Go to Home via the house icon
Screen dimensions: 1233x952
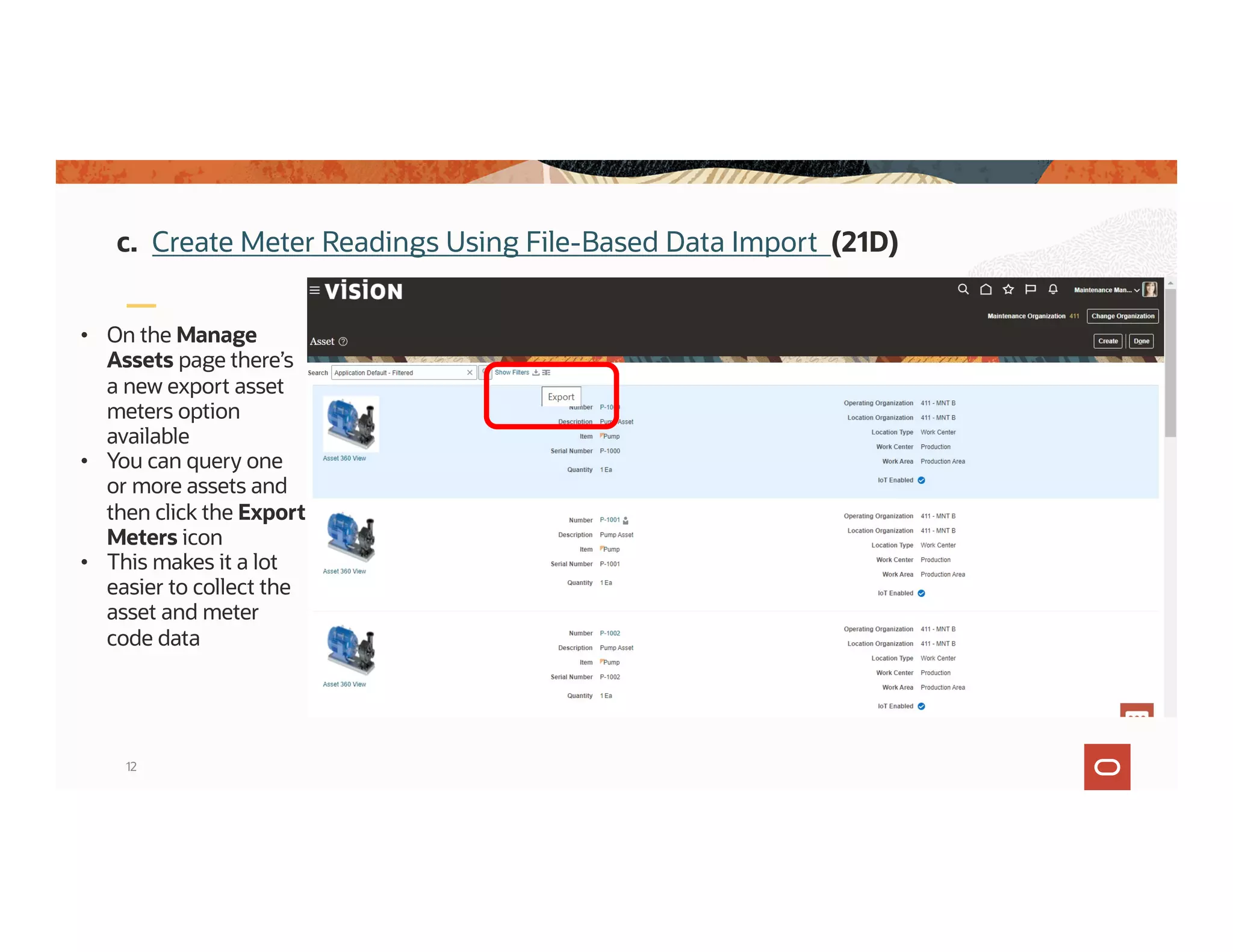pos(986,289)
